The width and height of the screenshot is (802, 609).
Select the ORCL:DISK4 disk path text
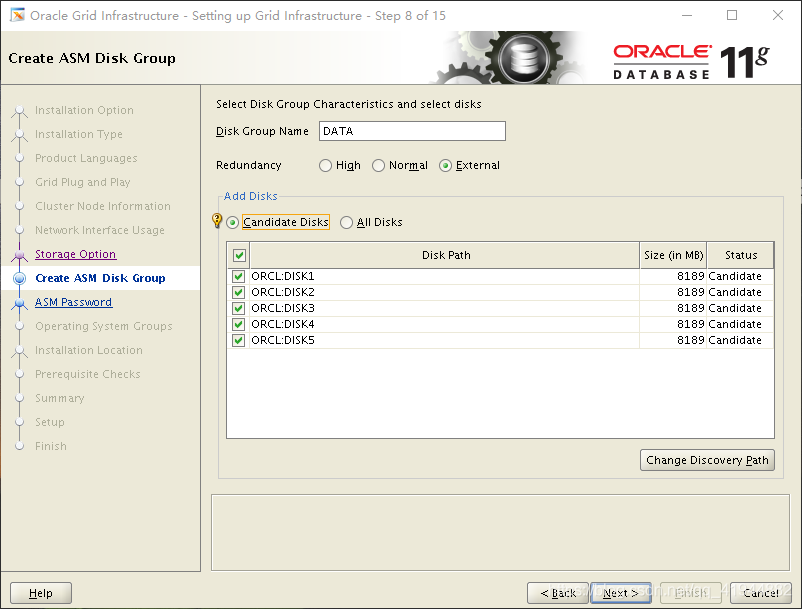coord(283,324)
